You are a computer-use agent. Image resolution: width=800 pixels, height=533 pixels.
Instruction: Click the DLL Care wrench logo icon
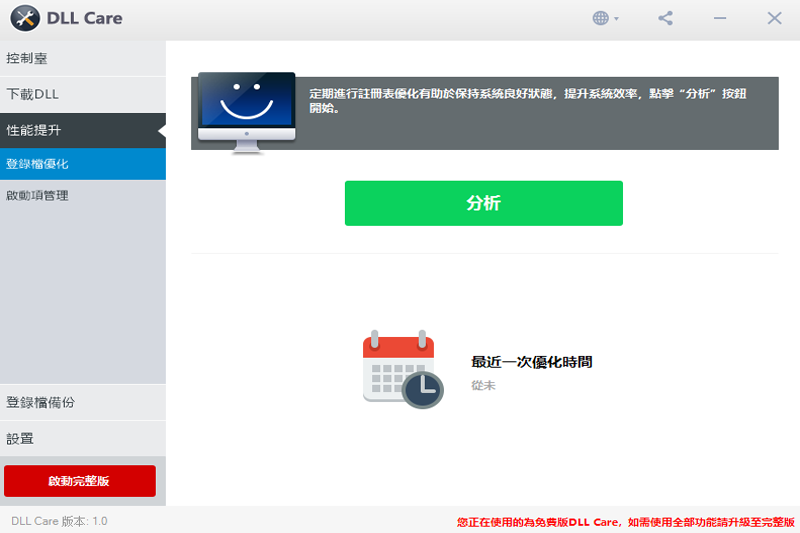(25, 18)
